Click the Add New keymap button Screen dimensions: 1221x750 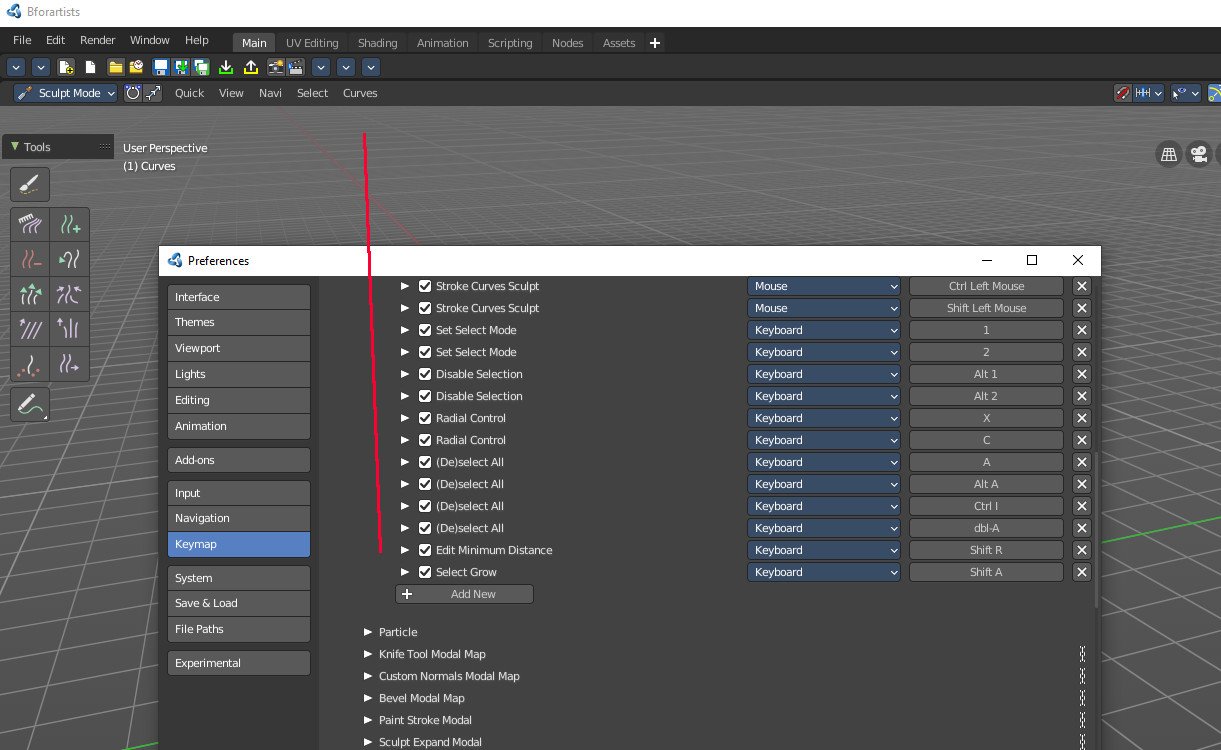point(465,594)
